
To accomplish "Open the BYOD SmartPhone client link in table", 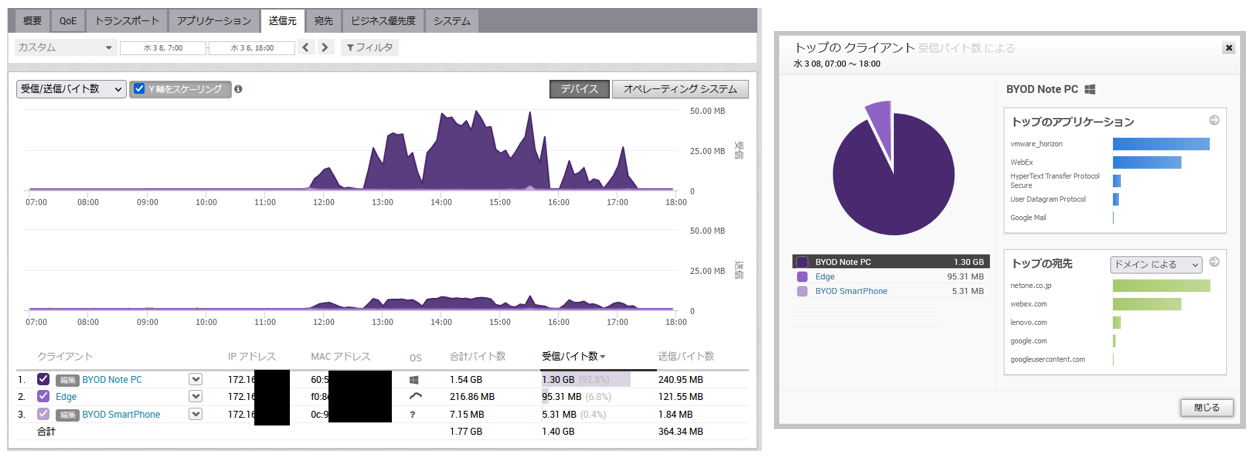I will pos(120,413).
